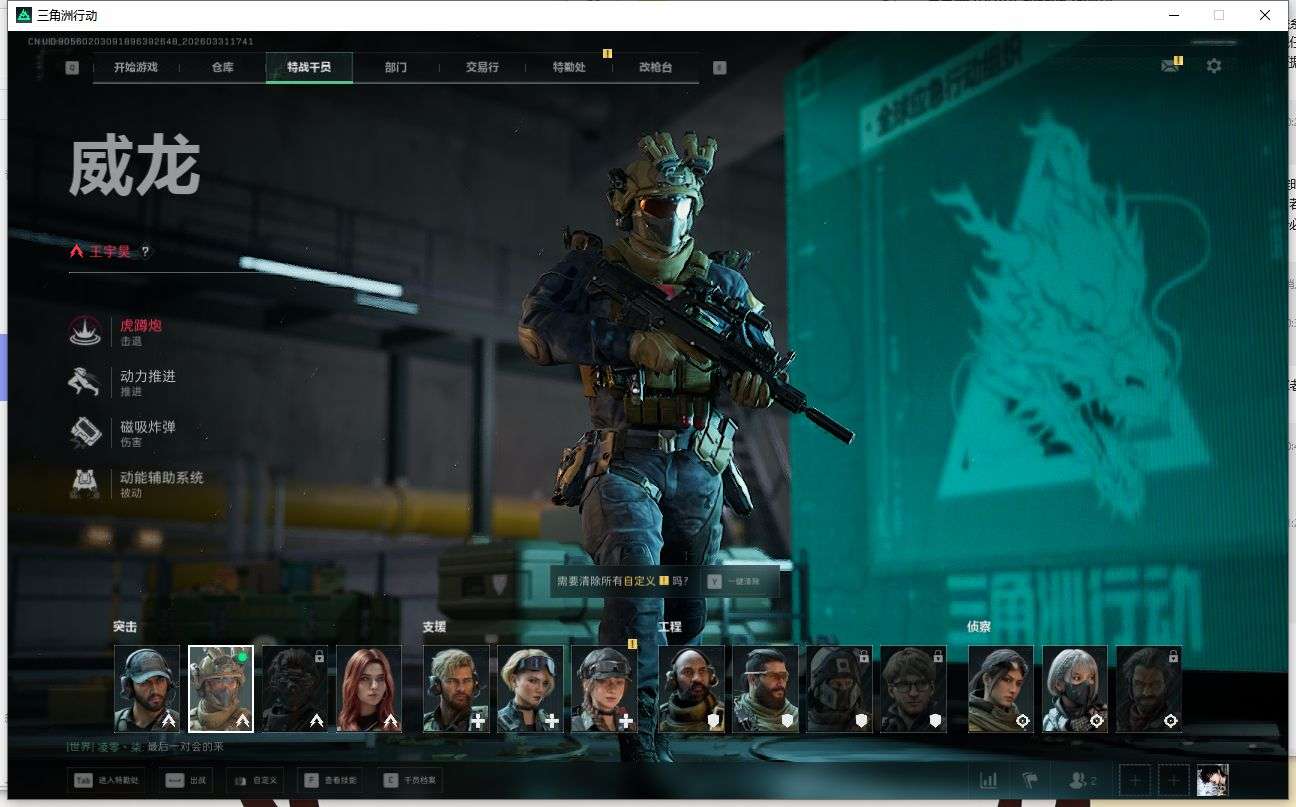Open the player avatar in bottom bar
Screen dimensions: 1296x807
pyautogui.click(x=1213, y=780)
